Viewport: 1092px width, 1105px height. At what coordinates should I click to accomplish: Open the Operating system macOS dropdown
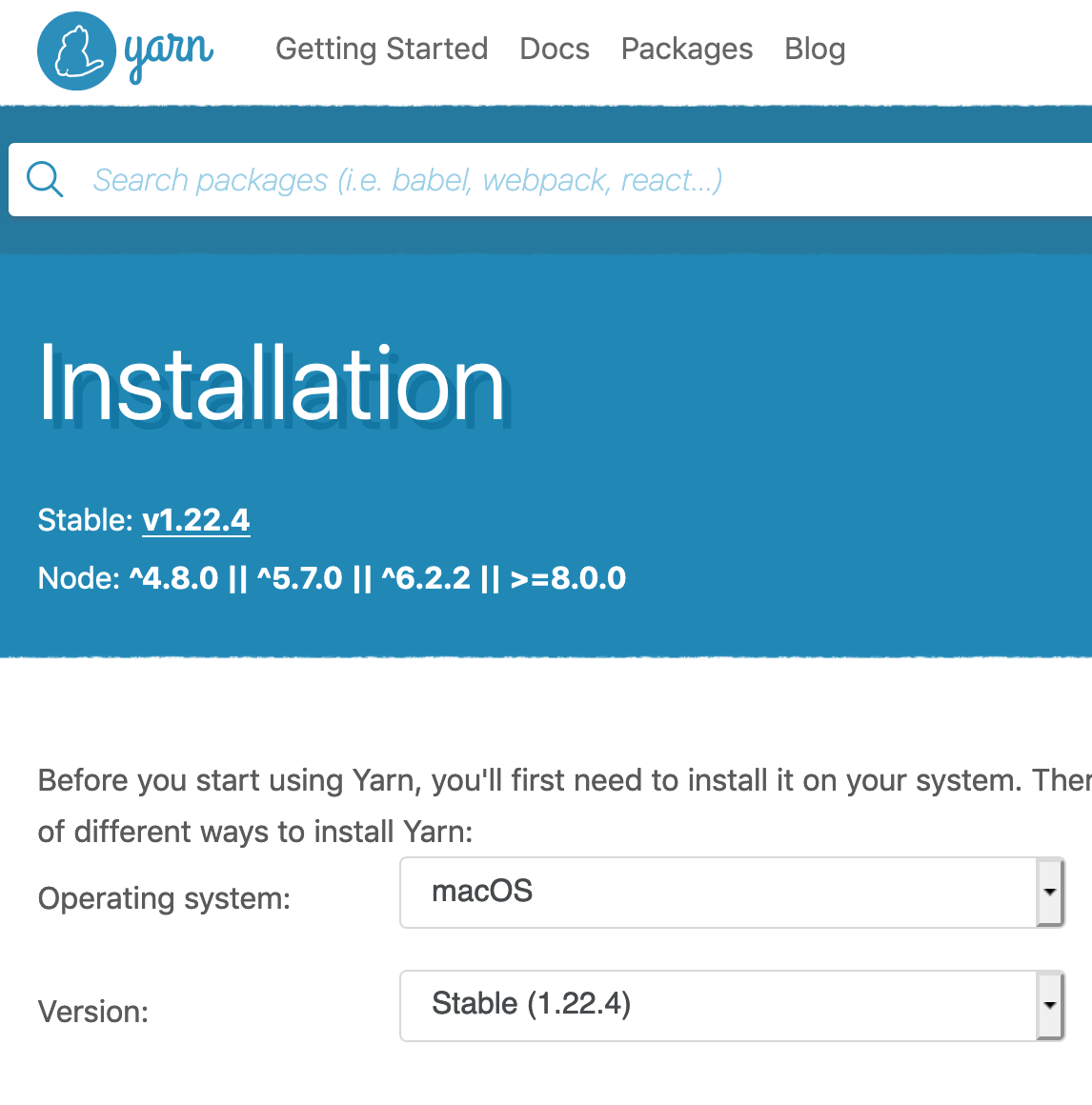pyautogui.click(x=732, y=893)
